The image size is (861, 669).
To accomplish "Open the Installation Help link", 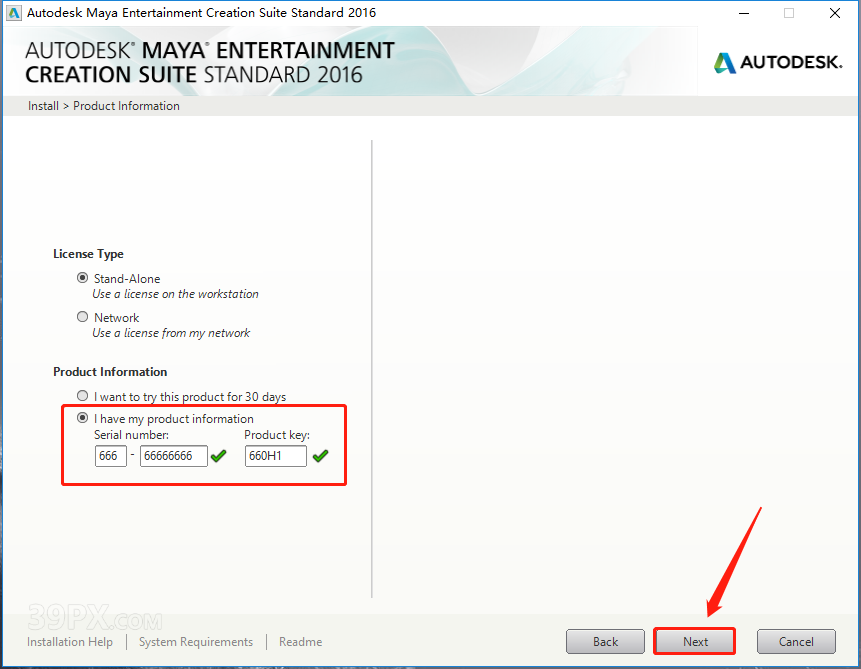I will [x=70, y=642].
